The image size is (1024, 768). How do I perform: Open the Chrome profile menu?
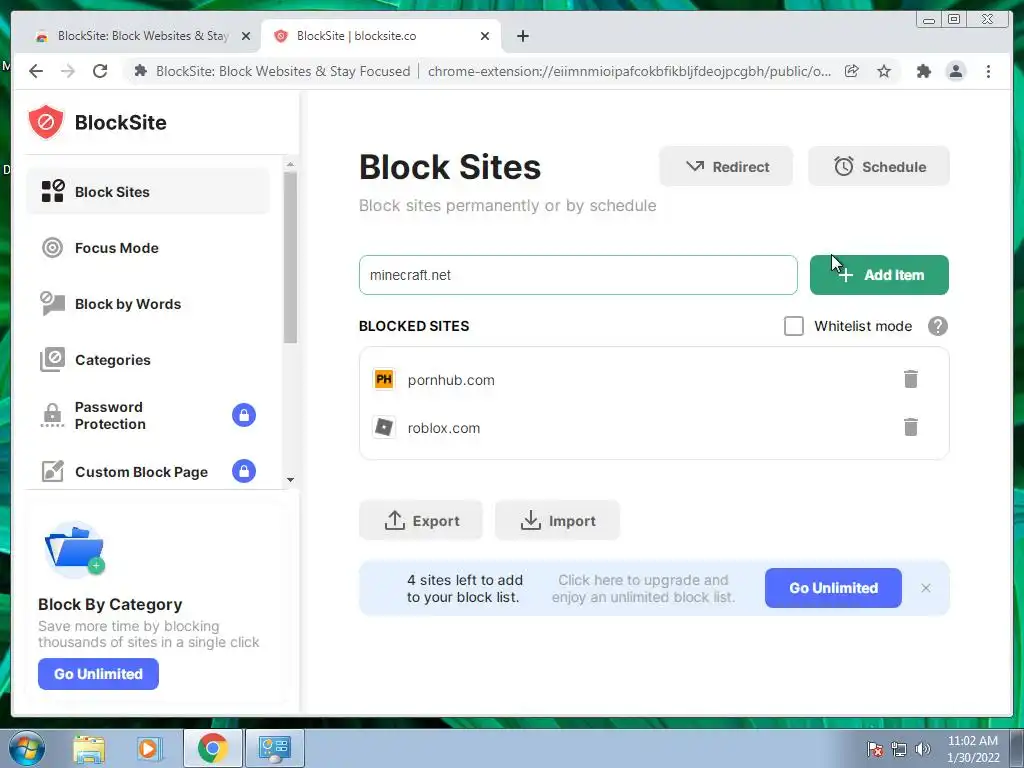(x=955, y=71)
